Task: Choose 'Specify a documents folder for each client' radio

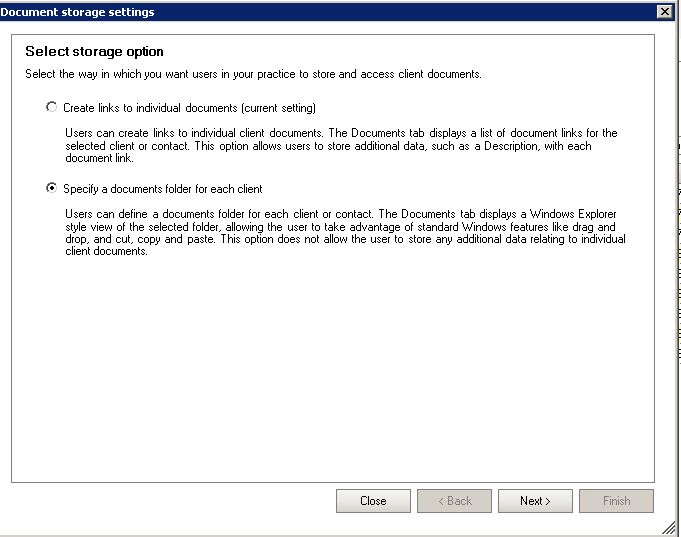Action: click(x=51, y=188)
